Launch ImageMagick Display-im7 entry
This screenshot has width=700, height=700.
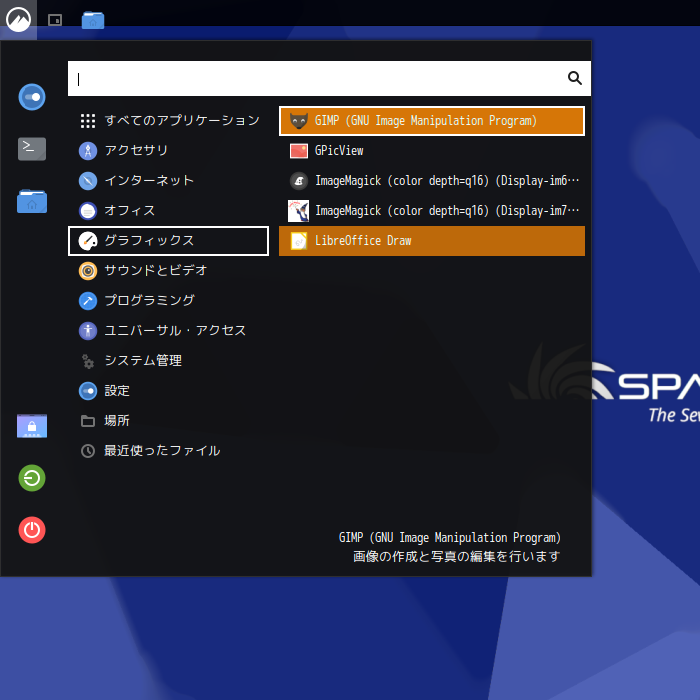coord(432,211)
